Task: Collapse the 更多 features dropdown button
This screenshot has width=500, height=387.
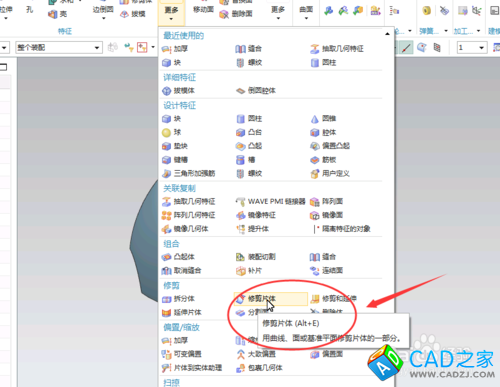Action: (x=171, y=13)
